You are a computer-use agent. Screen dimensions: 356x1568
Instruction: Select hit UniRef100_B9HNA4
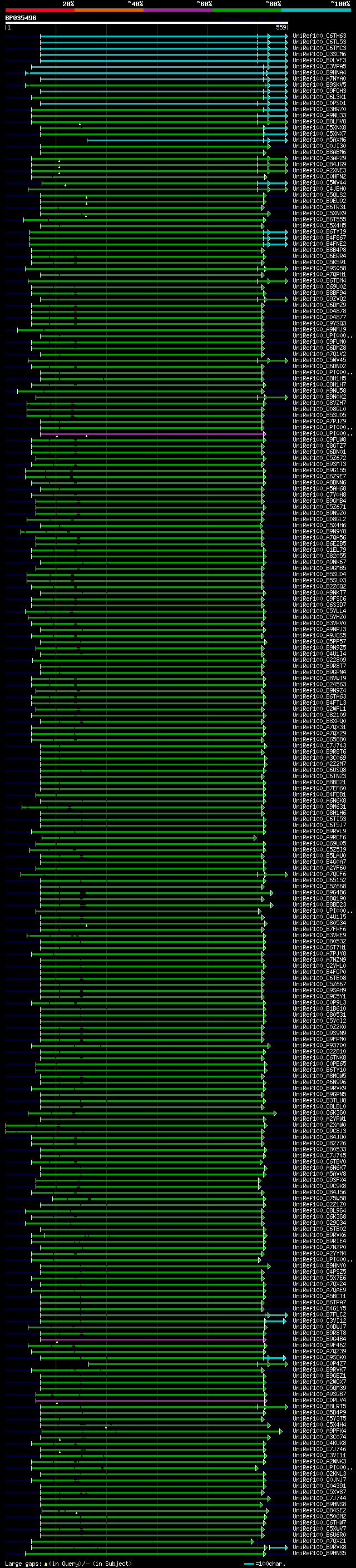(x=319, y=72)
